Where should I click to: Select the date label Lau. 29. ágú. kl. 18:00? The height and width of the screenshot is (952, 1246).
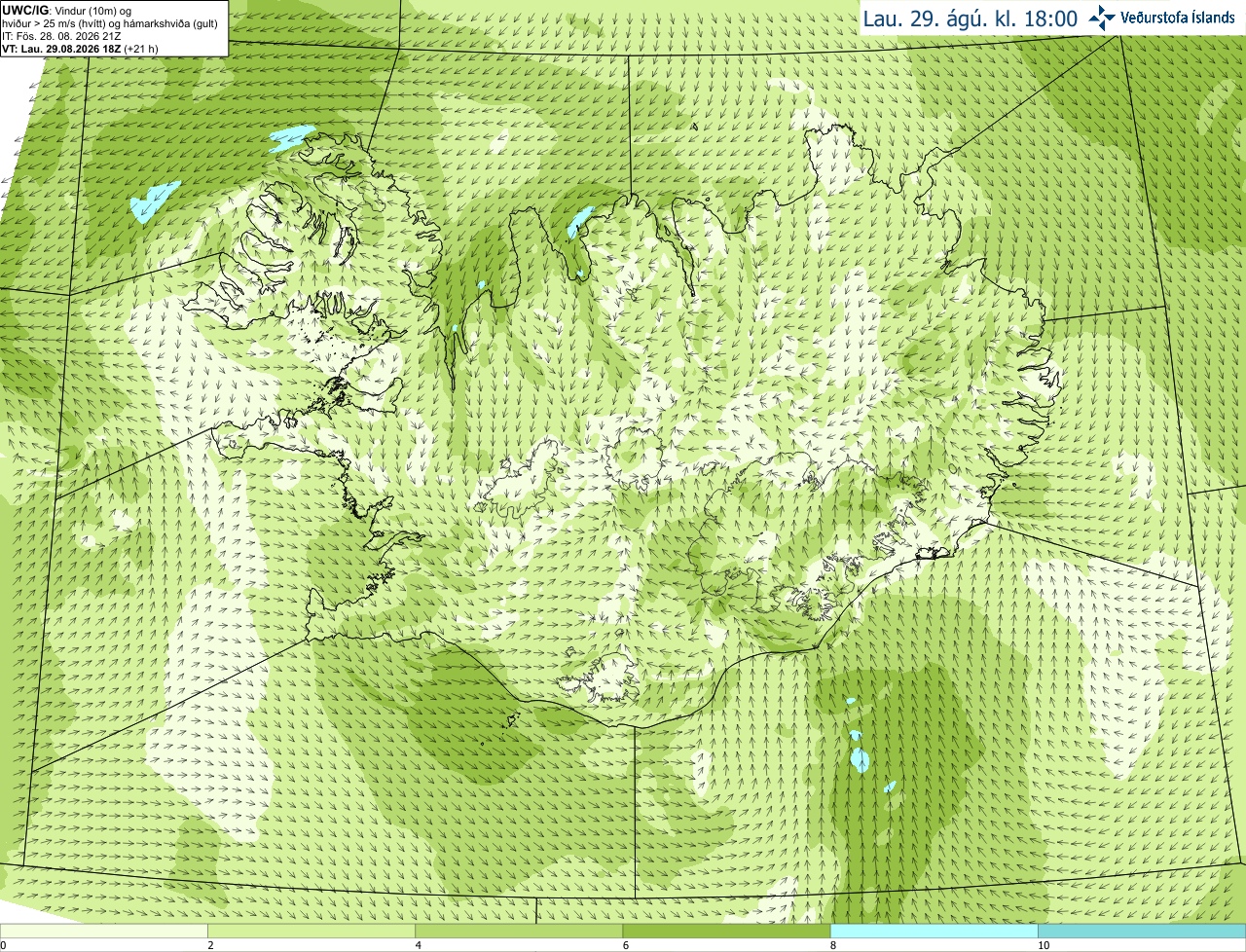point(971,18)
